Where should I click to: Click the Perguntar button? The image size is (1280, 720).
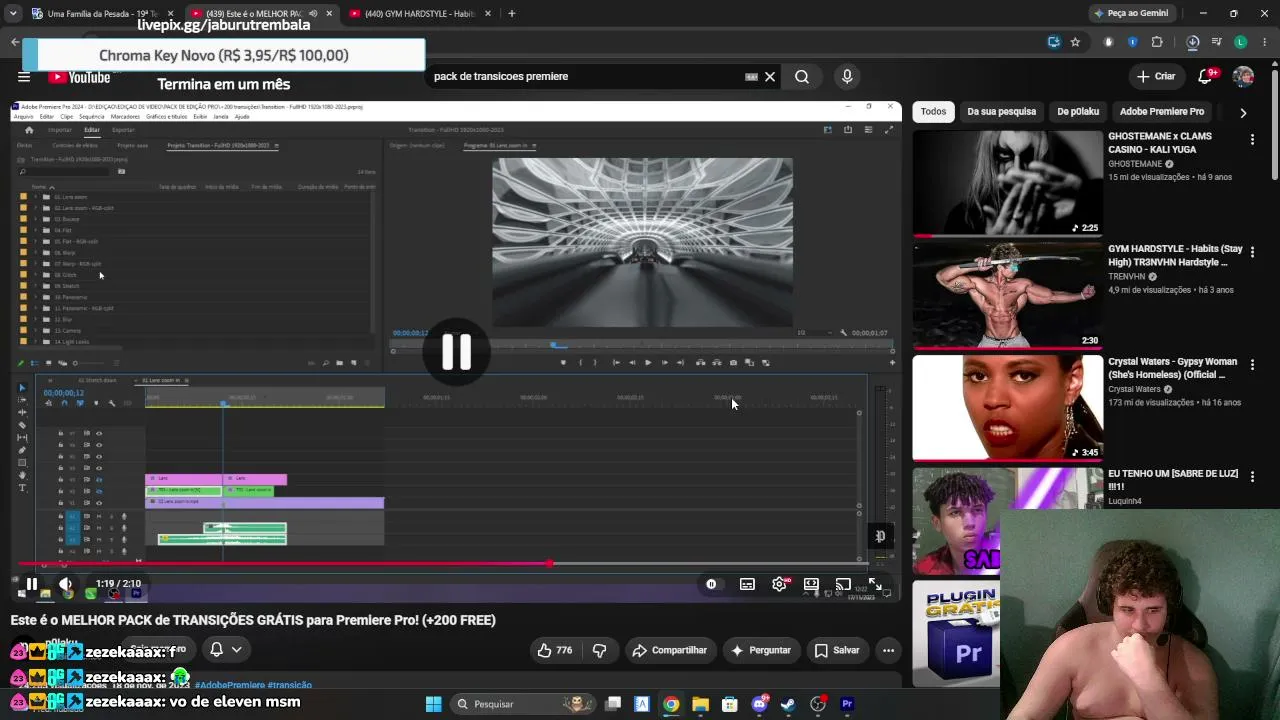[x=760, y=650]
